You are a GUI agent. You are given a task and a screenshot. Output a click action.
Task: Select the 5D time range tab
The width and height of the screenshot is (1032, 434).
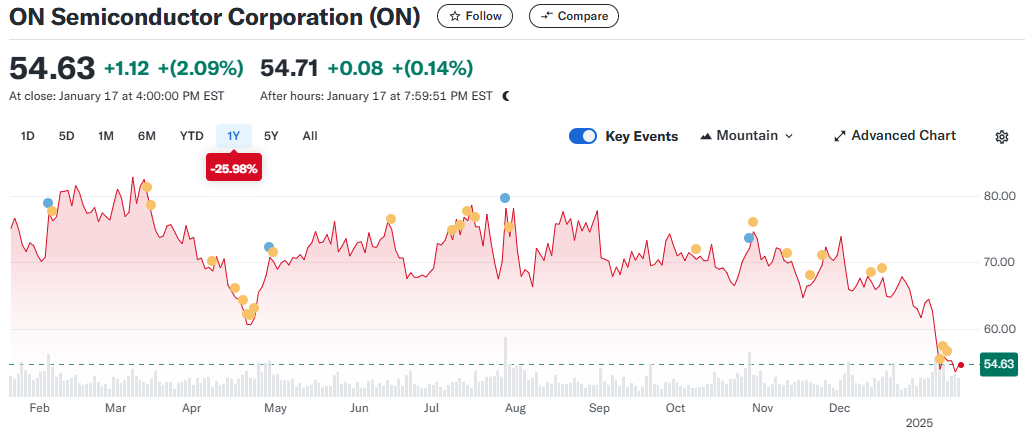click(x=66, y=136)
